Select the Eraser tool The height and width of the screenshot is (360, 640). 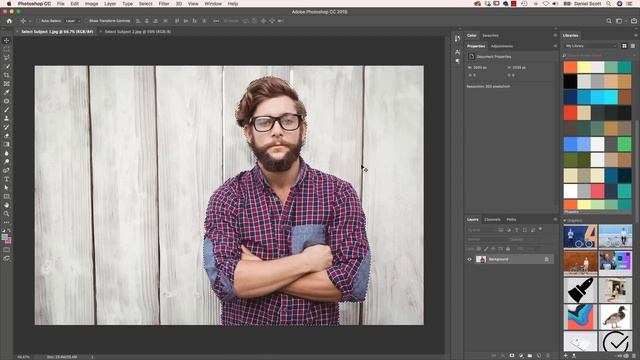point(7,136)
